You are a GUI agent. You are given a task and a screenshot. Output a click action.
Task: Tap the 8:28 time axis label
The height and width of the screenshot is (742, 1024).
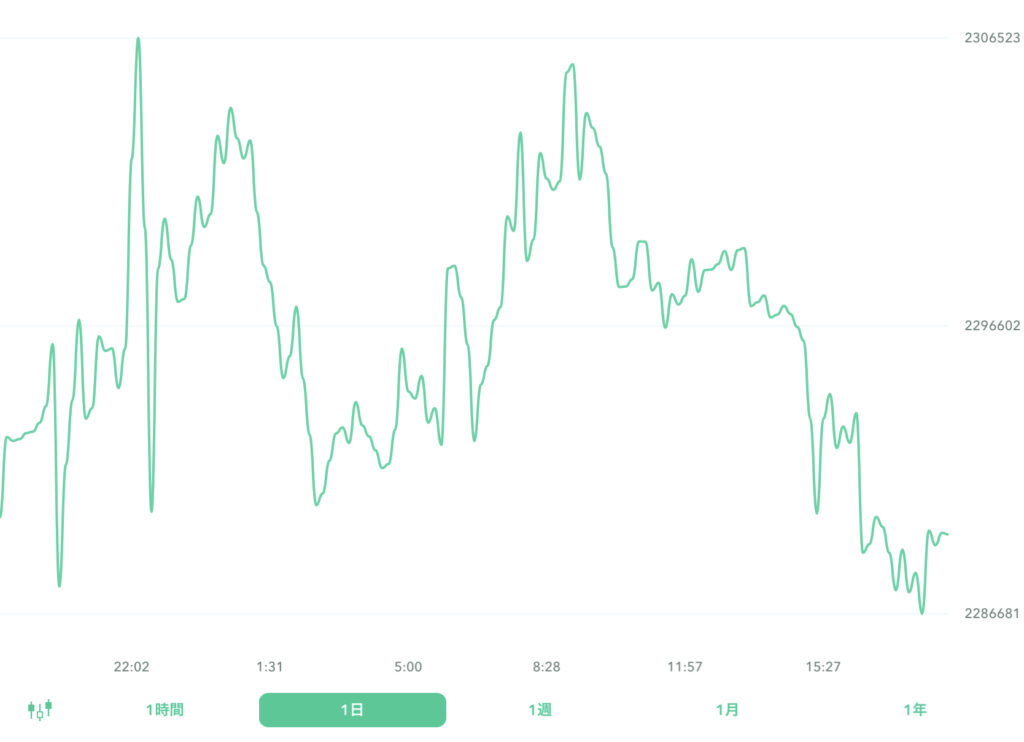(x=546, y=667)
